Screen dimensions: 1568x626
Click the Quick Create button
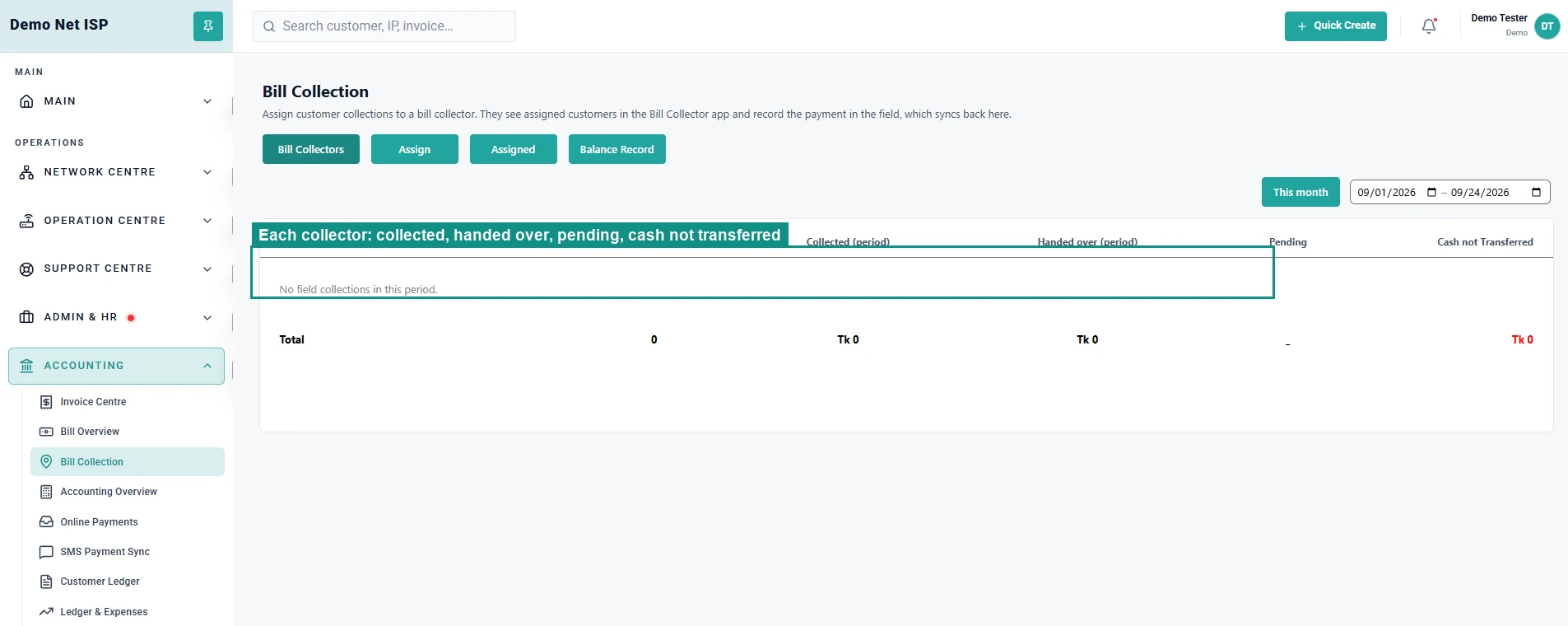1336,26
